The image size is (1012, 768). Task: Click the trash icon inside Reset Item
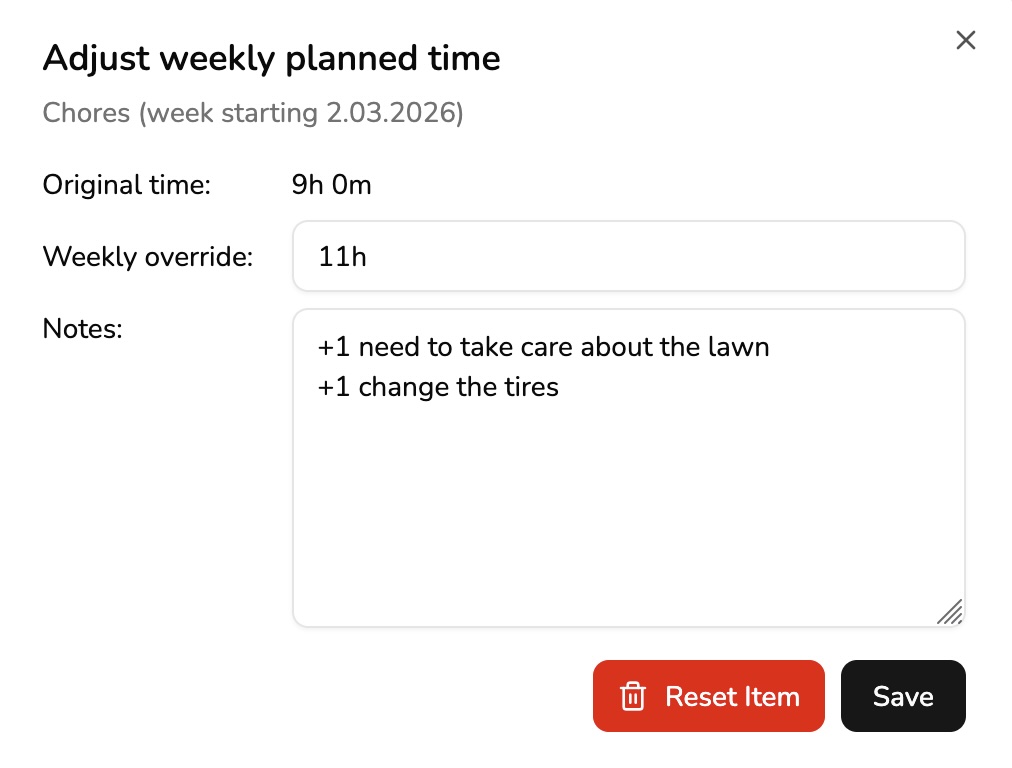click(x=633, y=696)
